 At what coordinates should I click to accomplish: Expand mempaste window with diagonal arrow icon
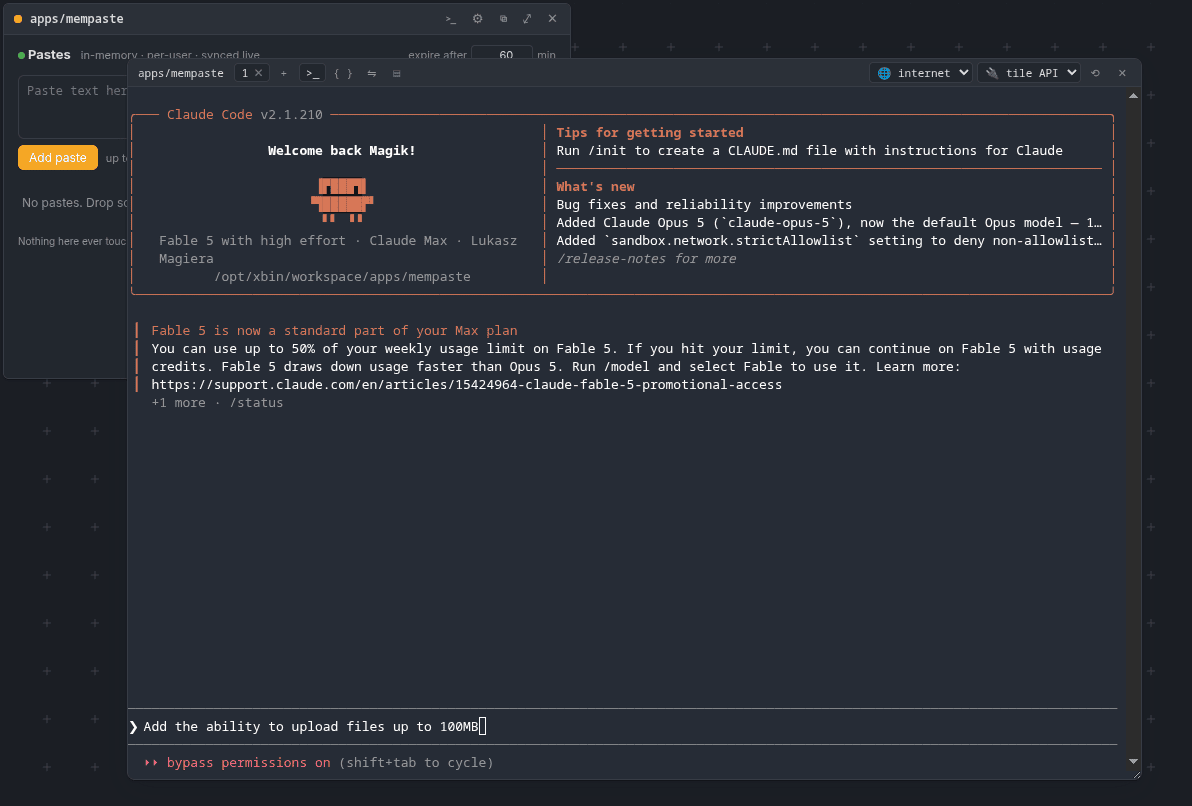tap(528, 19)
